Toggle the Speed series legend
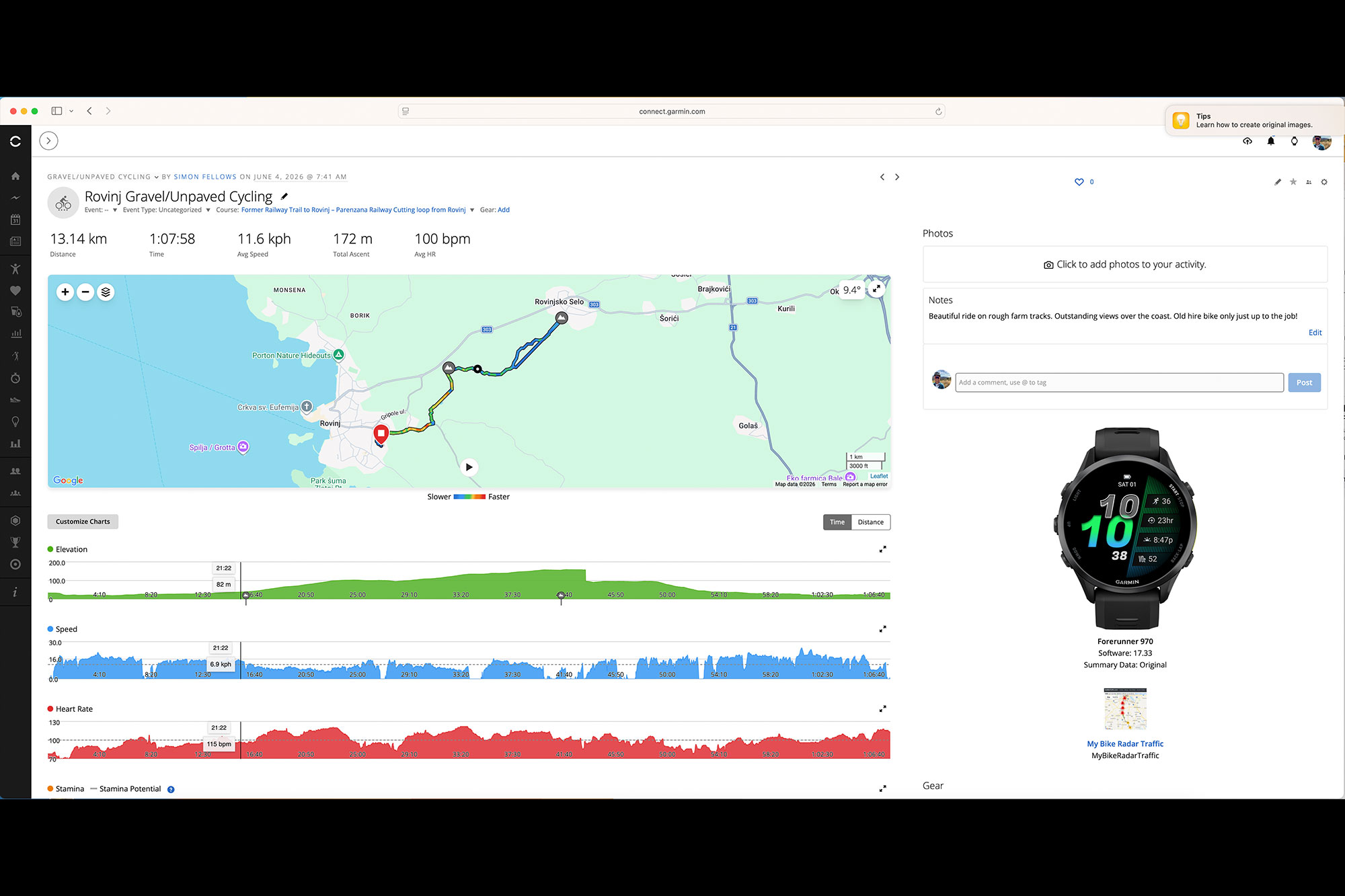This screenshot has width=1345, height=896. (63, 629)
